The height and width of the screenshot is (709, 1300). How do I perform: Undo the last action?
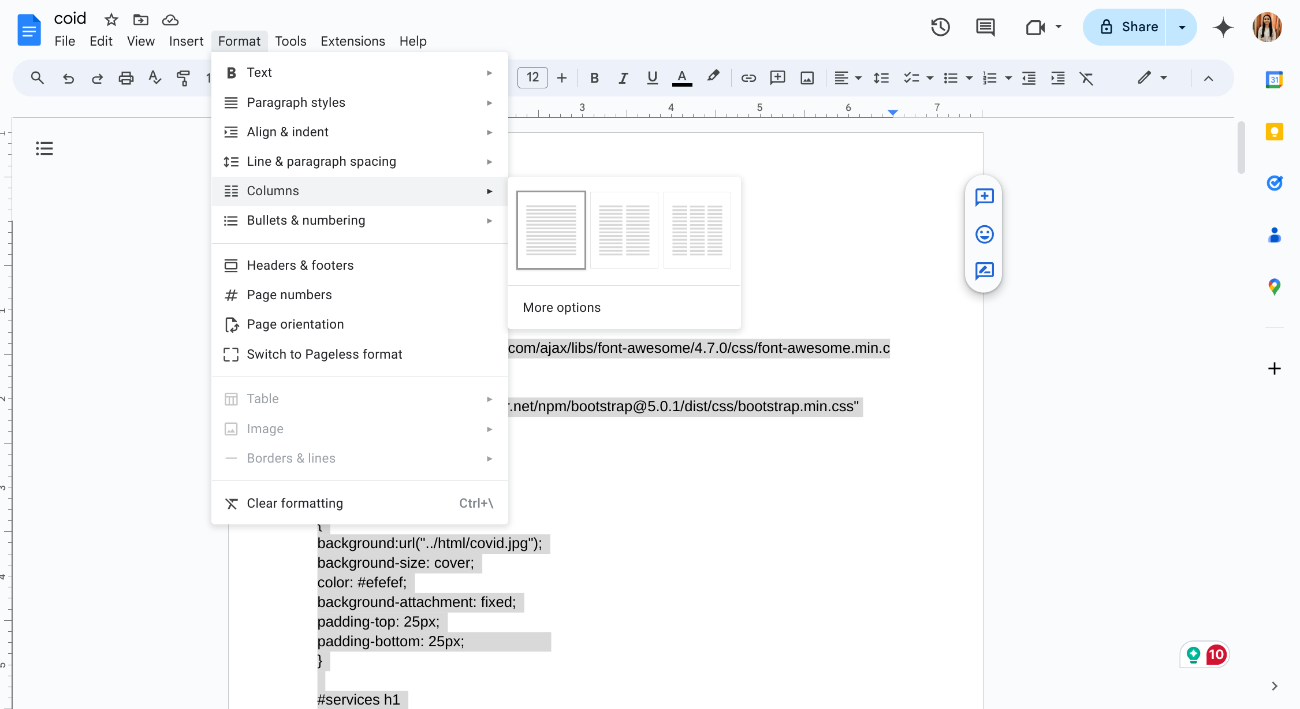click(66, 77)
